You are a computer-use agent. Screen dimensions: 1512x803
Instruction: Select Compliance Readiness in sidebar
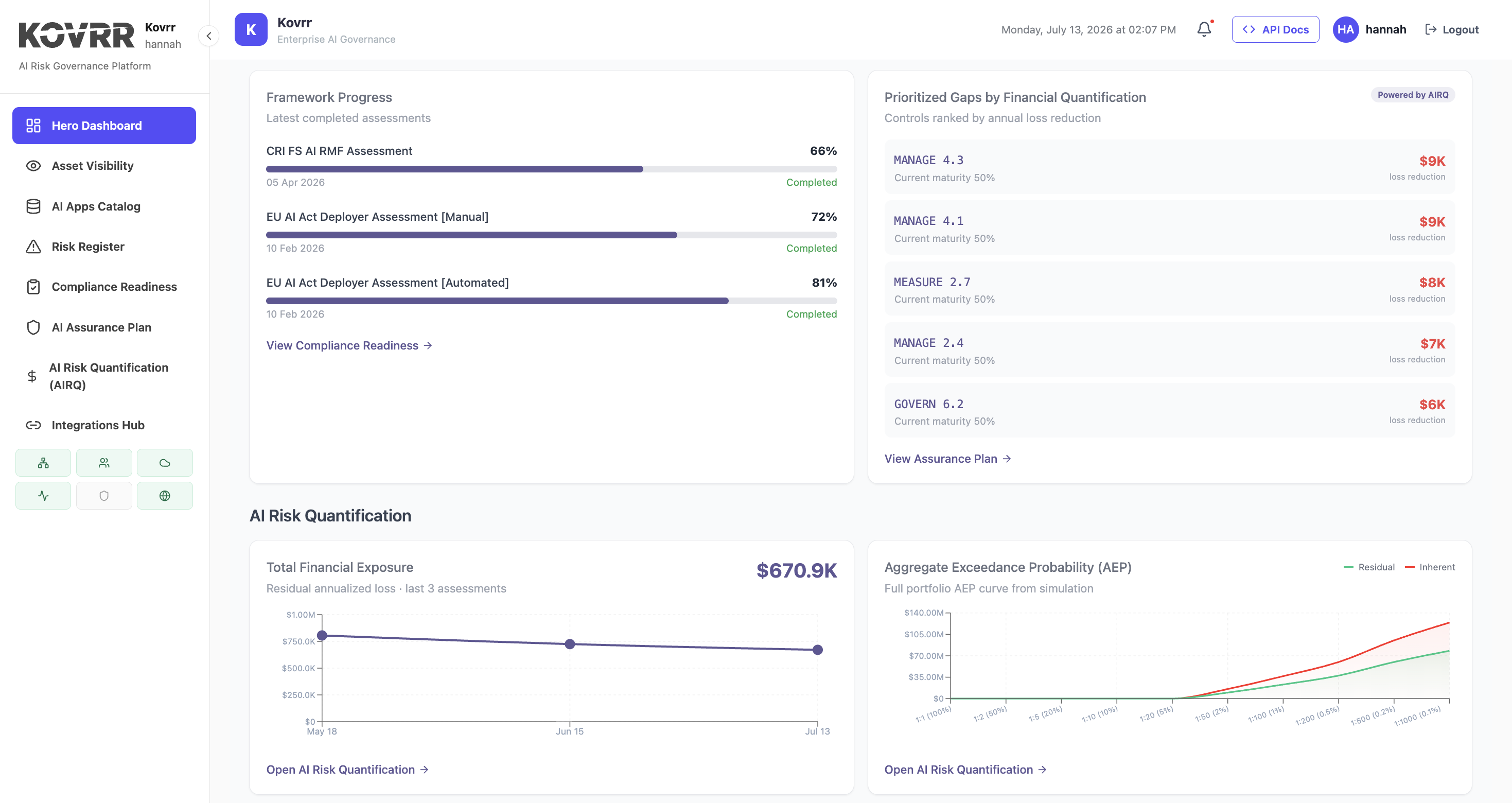coord(104,286)
